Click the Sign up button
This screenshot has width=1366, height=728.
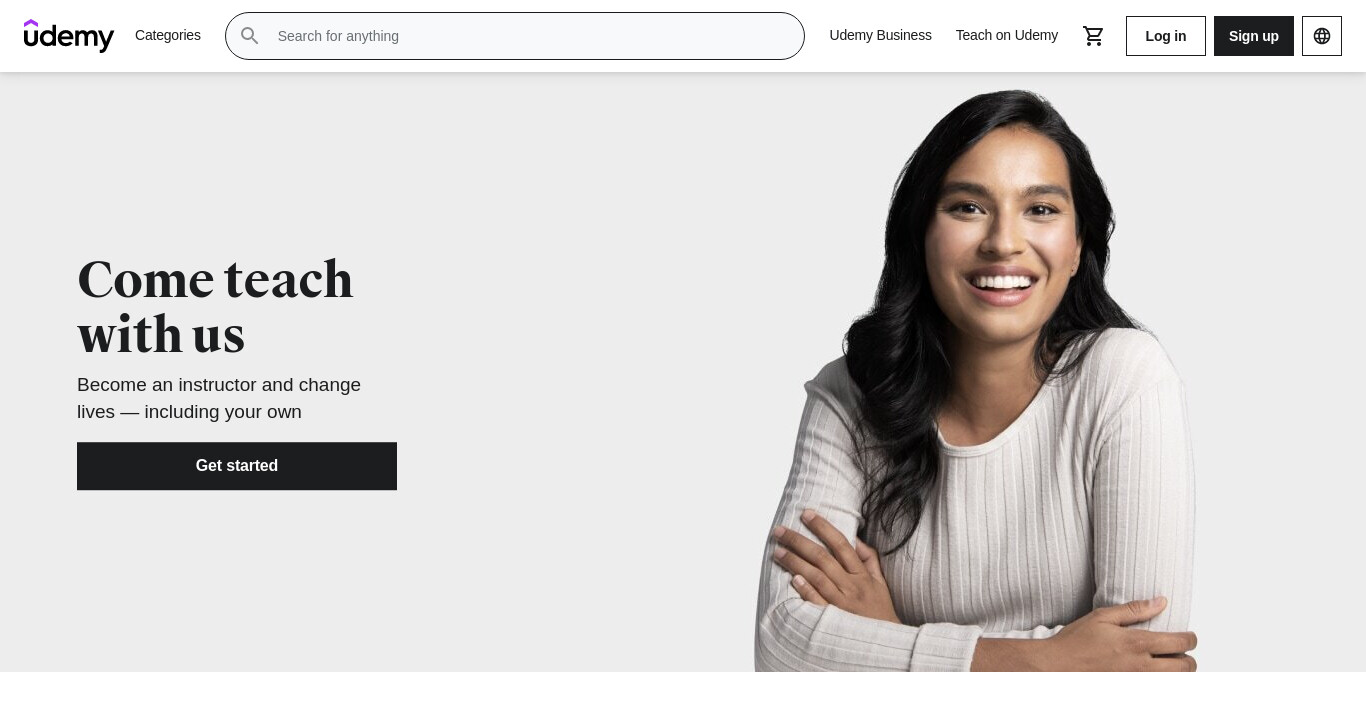point(1254,36)
